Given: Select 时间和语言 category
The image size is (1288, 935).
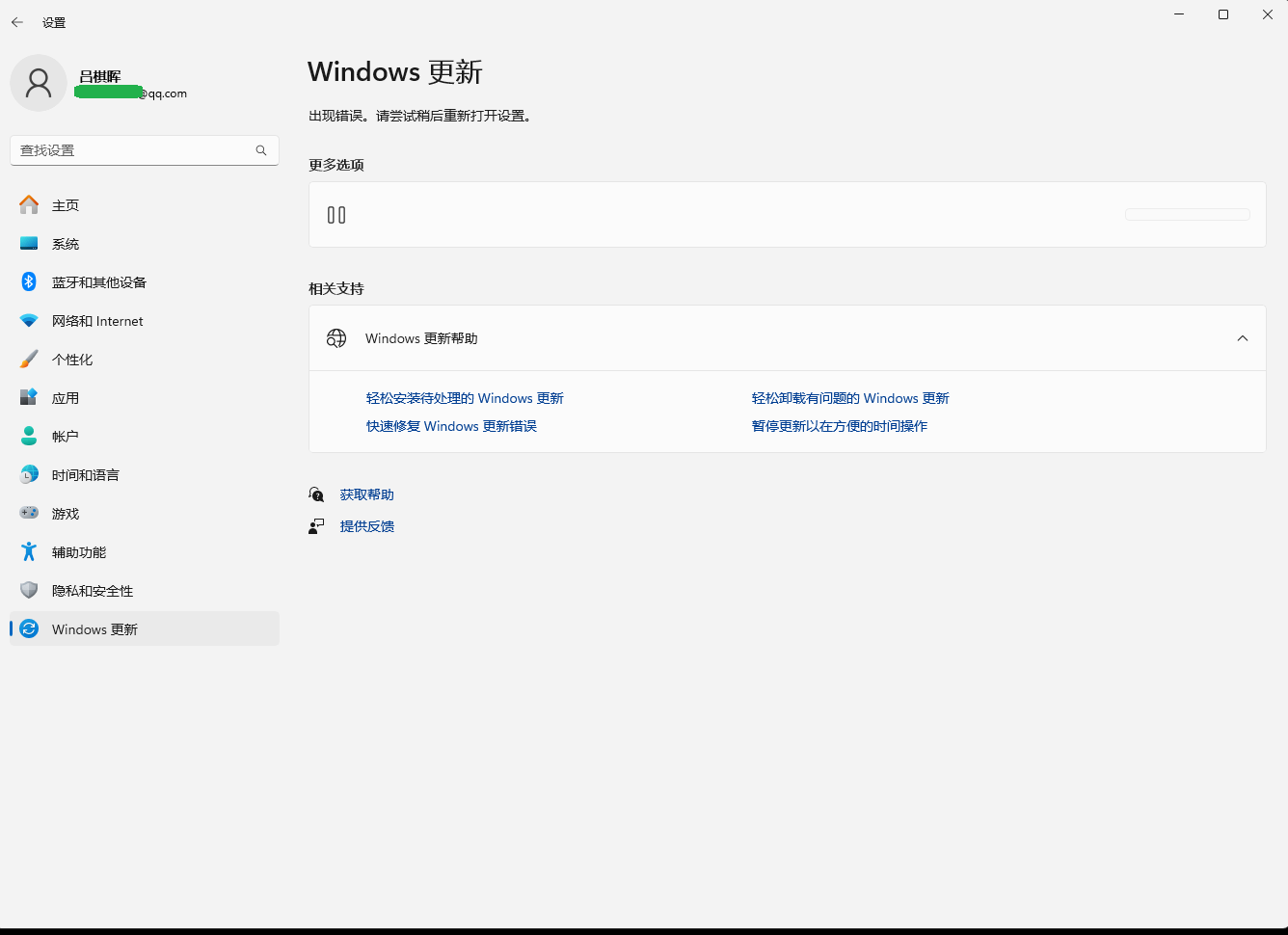Looking at the screenshot, I should coord(145,475).
